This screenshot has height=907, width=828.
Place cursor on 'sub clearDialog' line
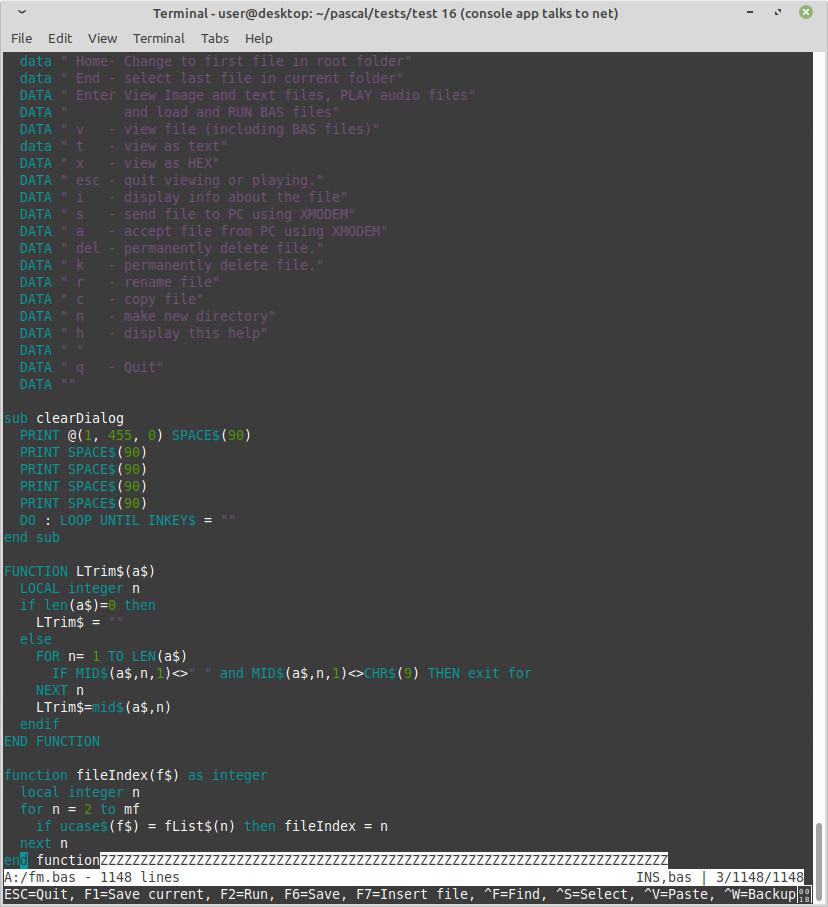click(x=64, y=418)
